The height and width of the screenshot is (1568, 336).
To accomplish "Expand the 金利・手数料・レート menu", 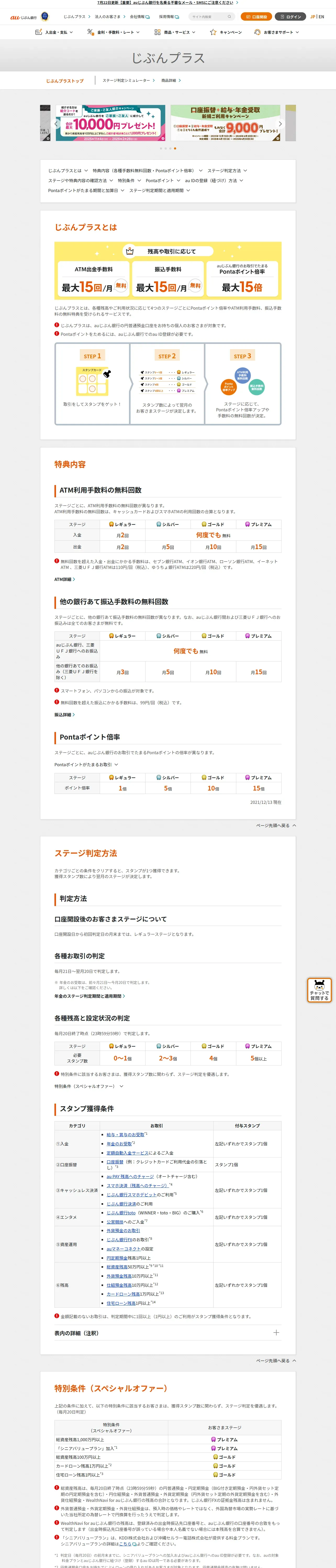I will click(113, 32).
